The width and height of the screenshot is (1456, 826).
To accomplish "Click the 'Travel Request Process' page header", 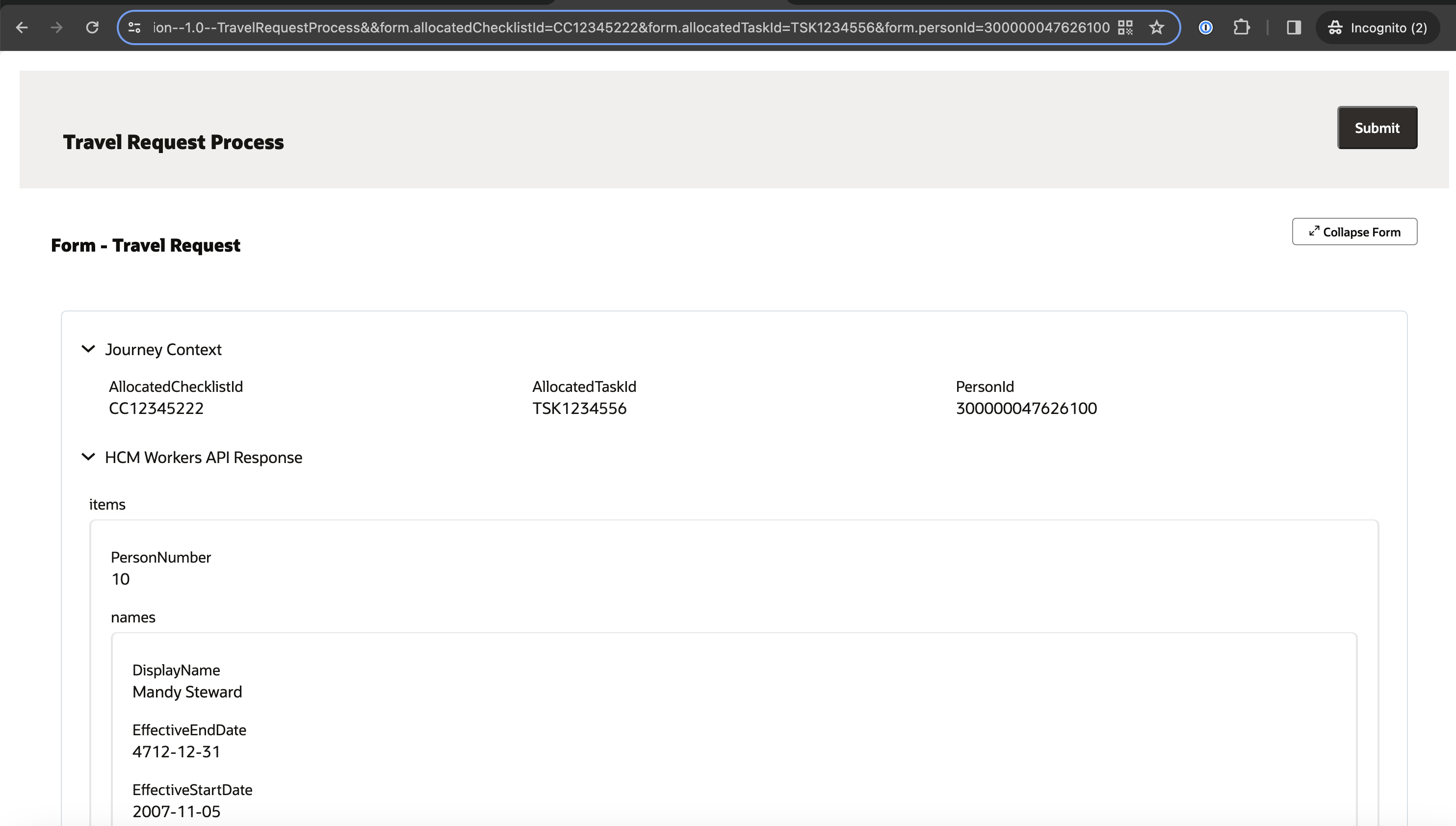I will (173, 142).
